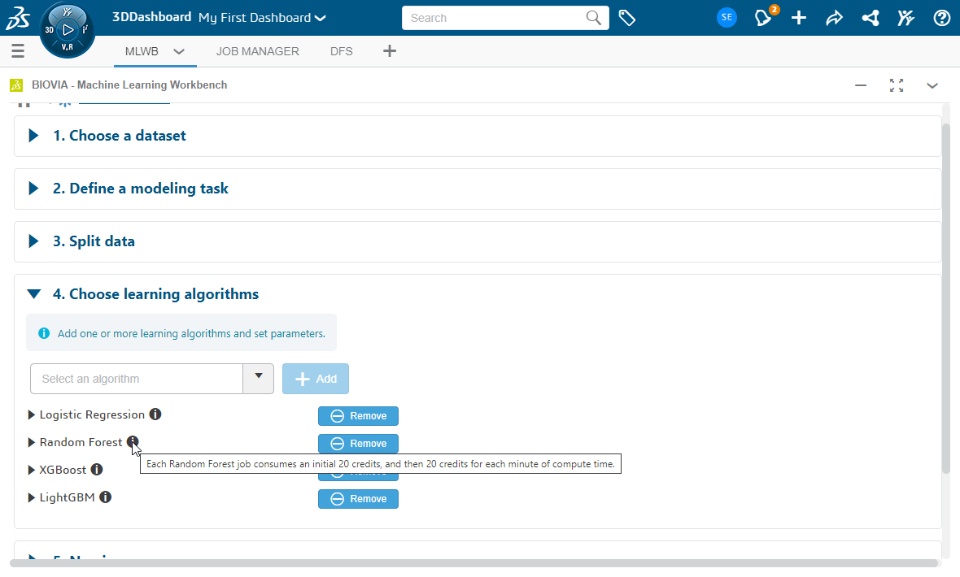Minimize the Machine Learning Workbench widget
960x577 pixels.
861,85
